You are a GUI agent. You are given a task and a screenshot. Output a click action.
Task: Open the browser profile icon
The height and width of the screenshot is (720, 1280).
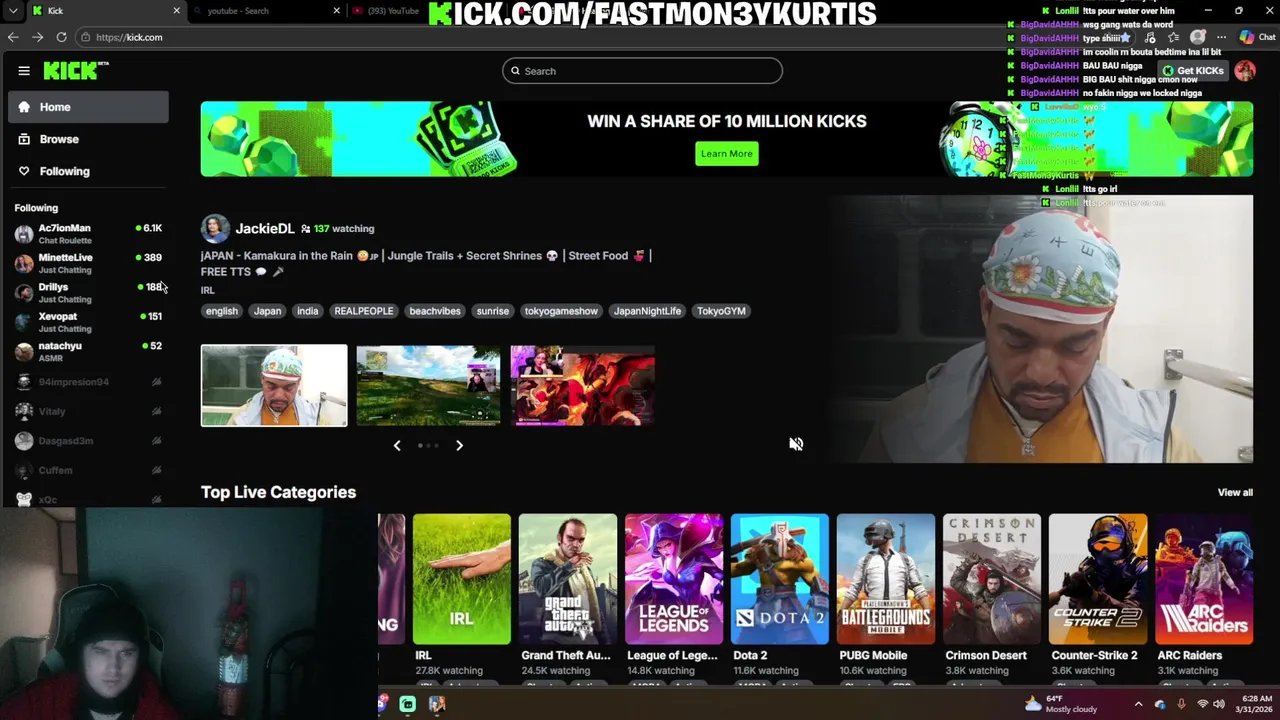pos(1198,37)
